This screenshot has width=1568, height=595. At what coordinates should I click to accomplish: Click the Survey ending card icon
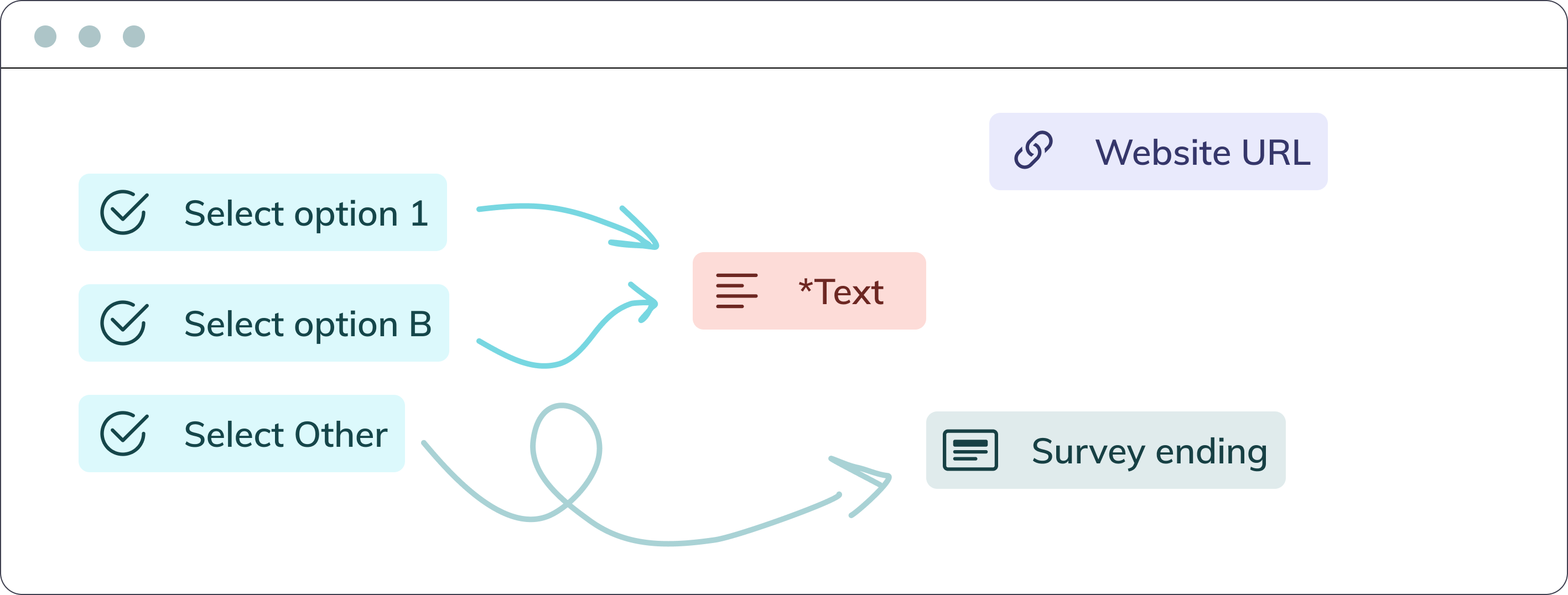tap(970, 450)
